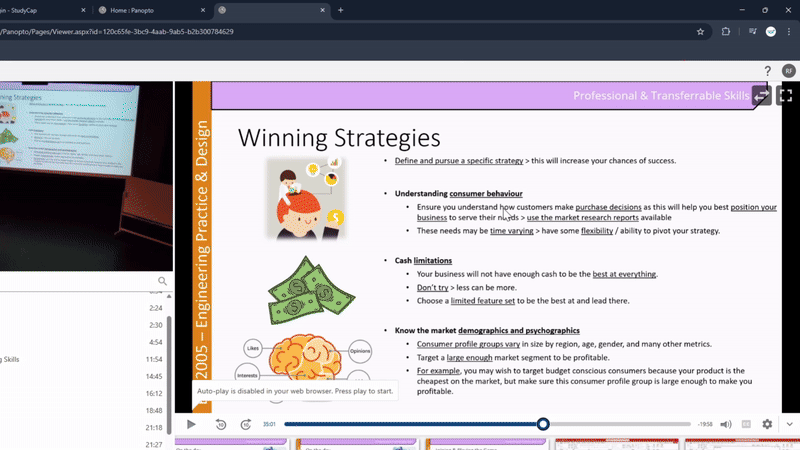Click 'Define and pursue a specific strategy' text
The width and height of the screenshot is (800, 450).
[459, 161]
